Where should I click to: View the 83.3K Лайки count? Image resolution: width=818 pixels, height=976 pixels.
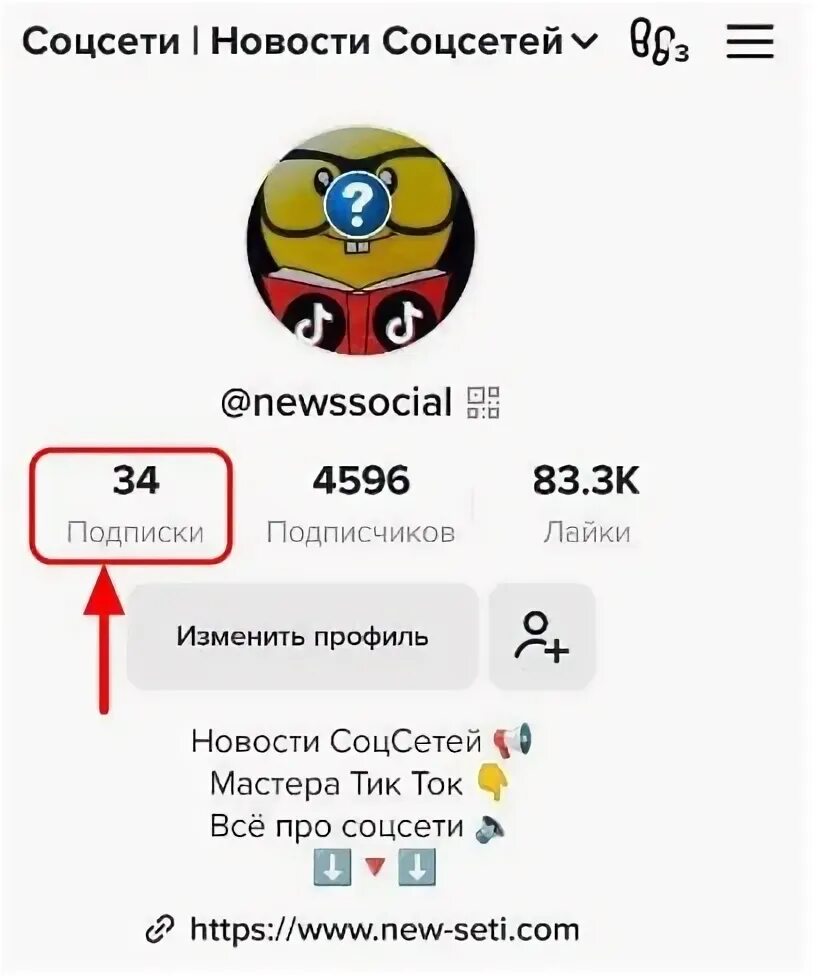click(x=586, y=505)
